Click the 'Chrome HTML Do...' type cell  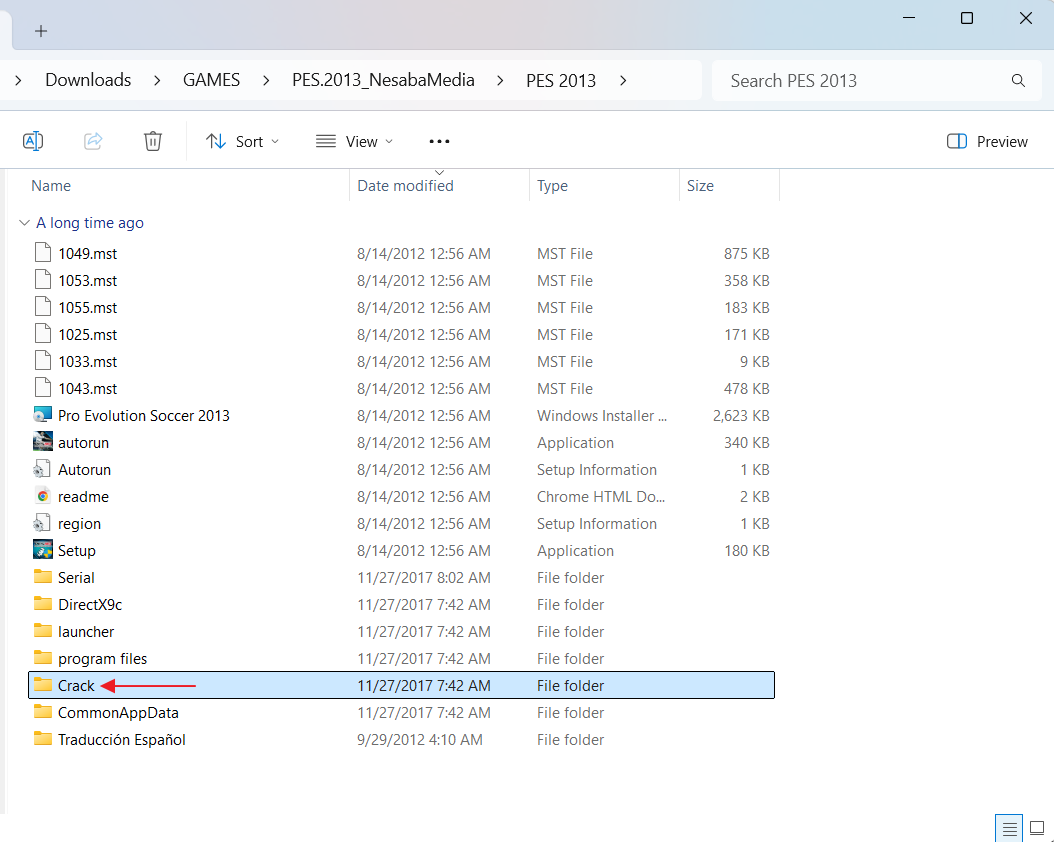[600, 497]
